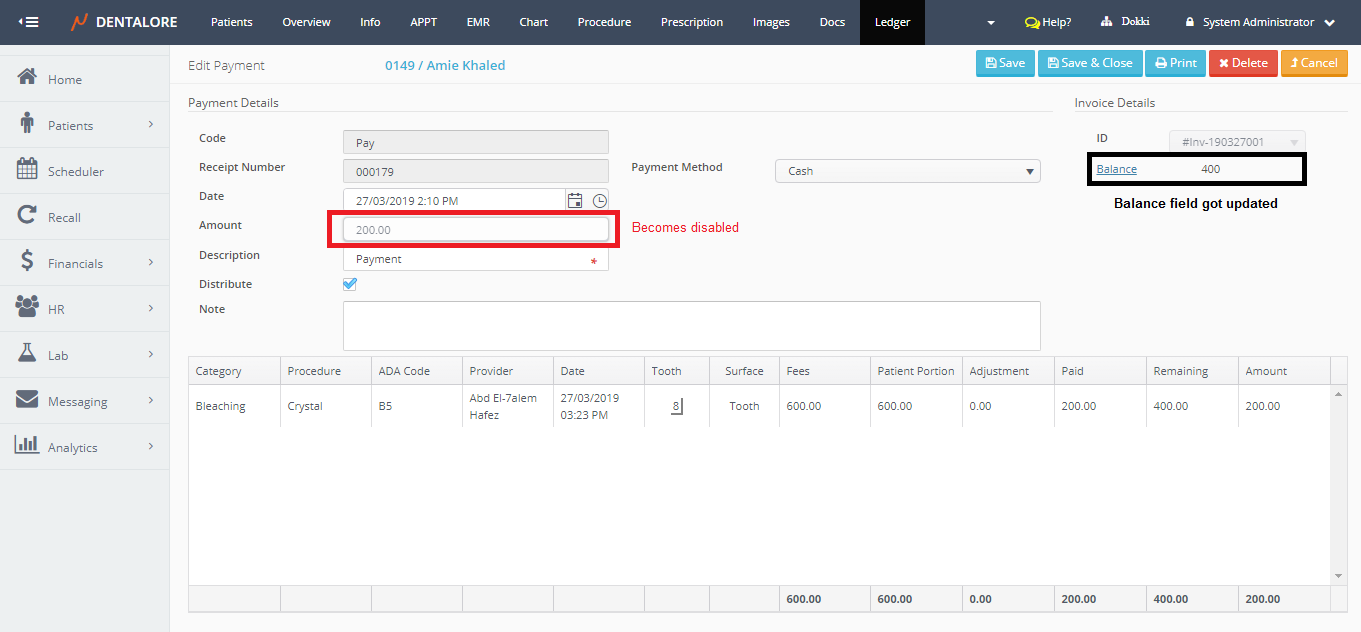Open the EMR tab
The width and height of the screenshot is (1361, 632).
[x=478, y=22]
